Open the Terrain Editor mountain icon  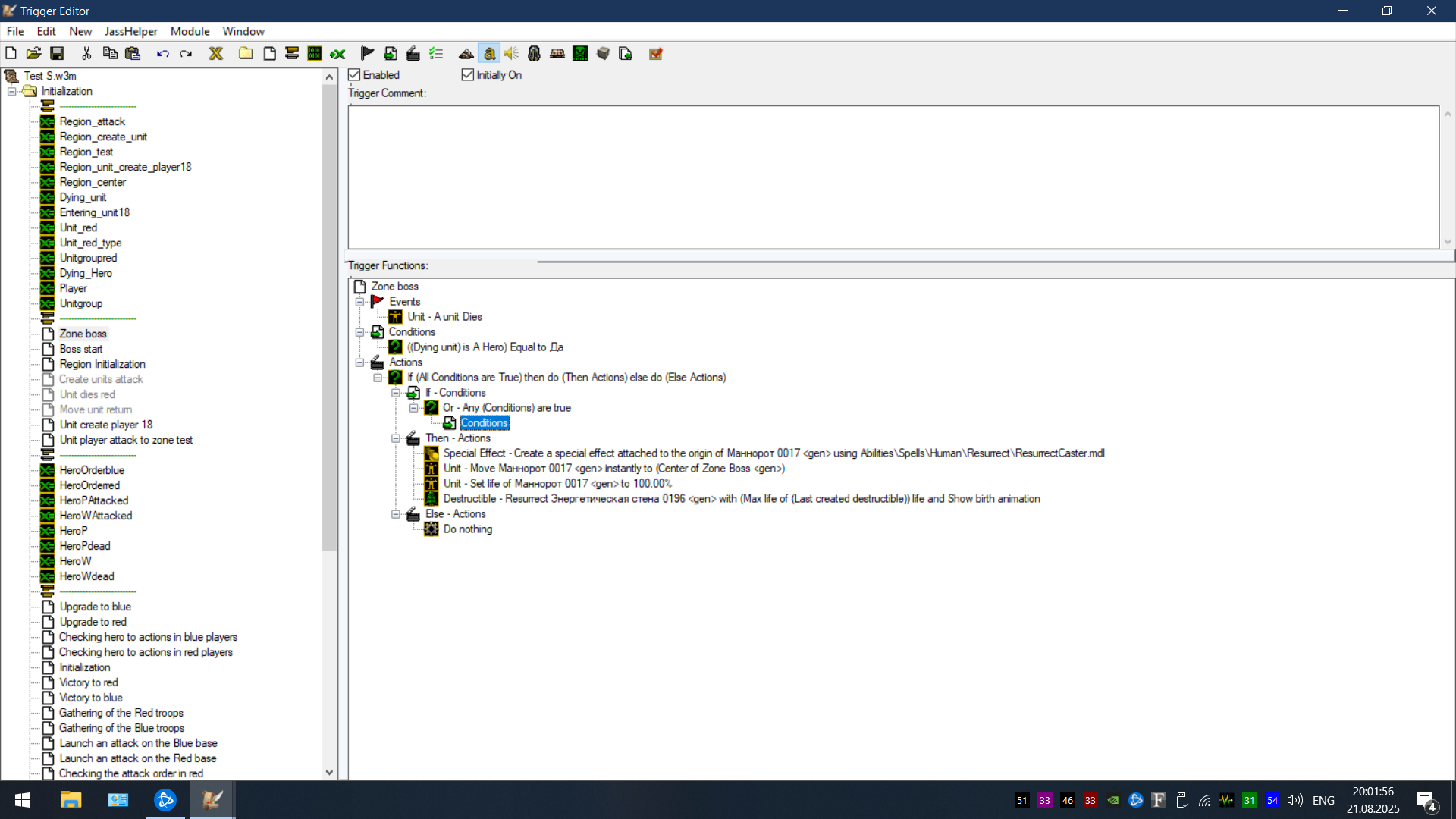pyautogui.click(x=466, y=53)
